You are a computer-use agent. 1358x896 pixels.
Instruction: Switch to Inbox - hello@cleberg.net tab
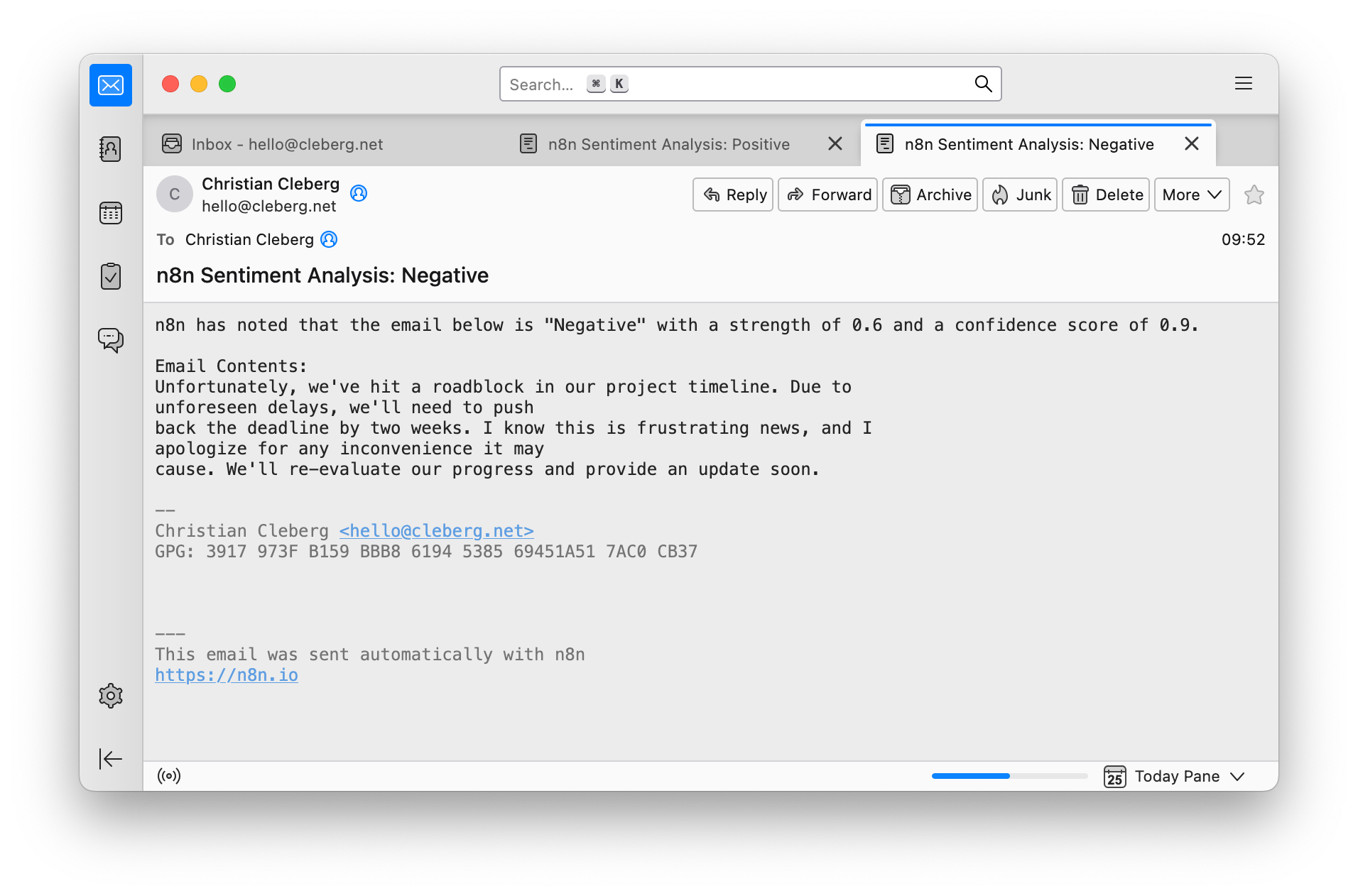point(273,144)
